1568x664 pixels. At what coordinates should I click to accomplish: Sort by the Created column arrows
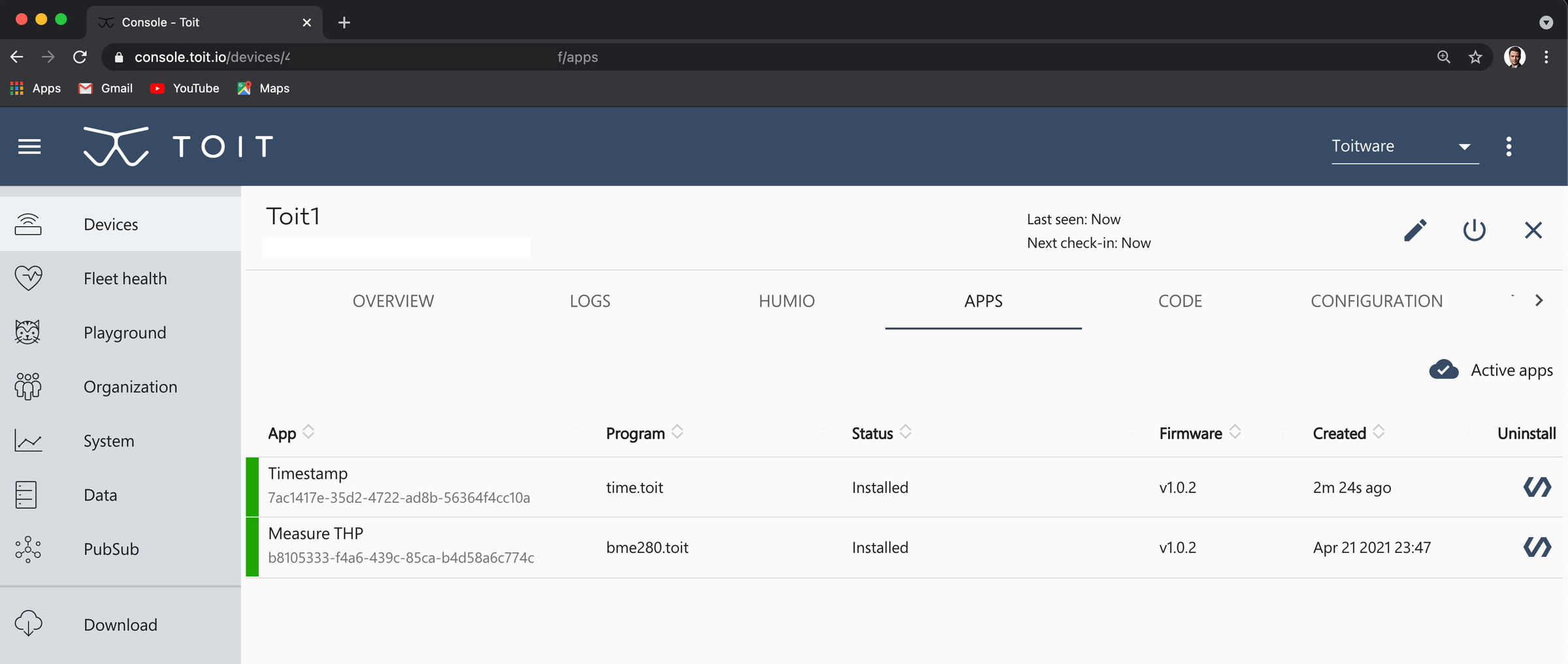1377,433
